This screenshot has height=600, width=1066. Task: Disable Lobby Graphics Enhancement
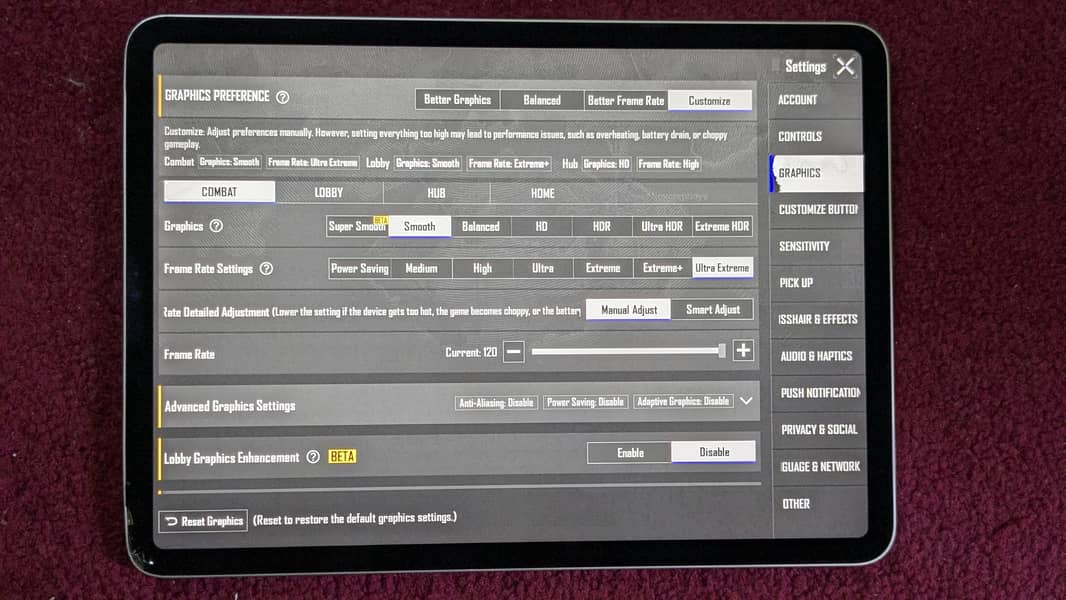pos(714,452)
